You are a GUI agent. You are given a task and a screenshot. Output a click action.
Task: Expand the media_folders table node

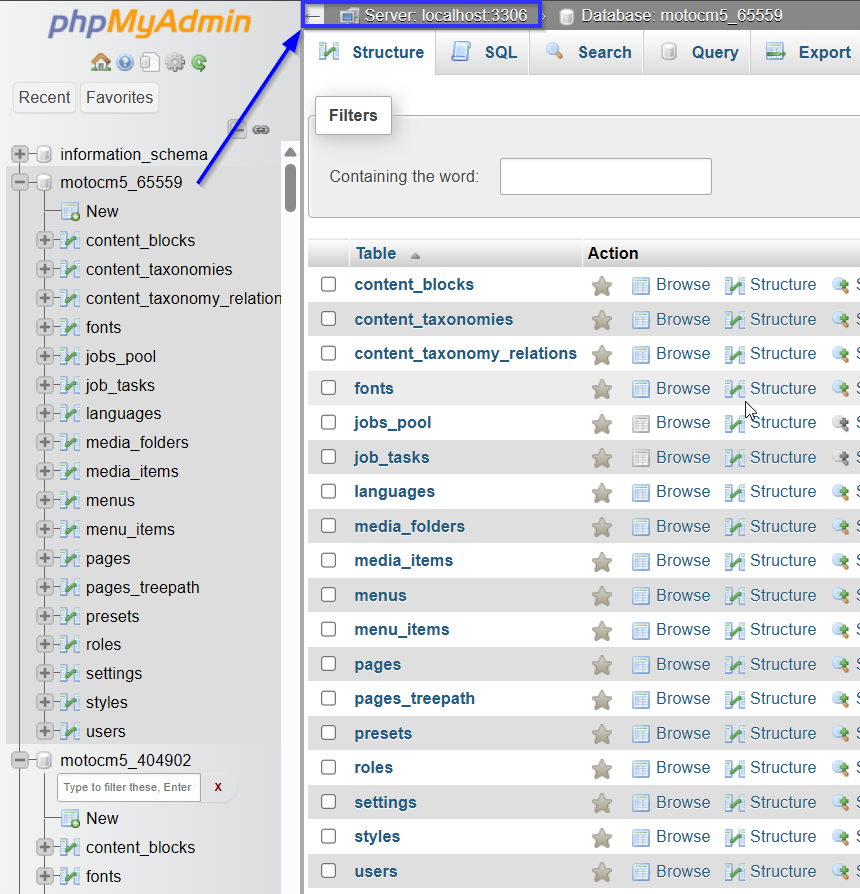point(44,442)
